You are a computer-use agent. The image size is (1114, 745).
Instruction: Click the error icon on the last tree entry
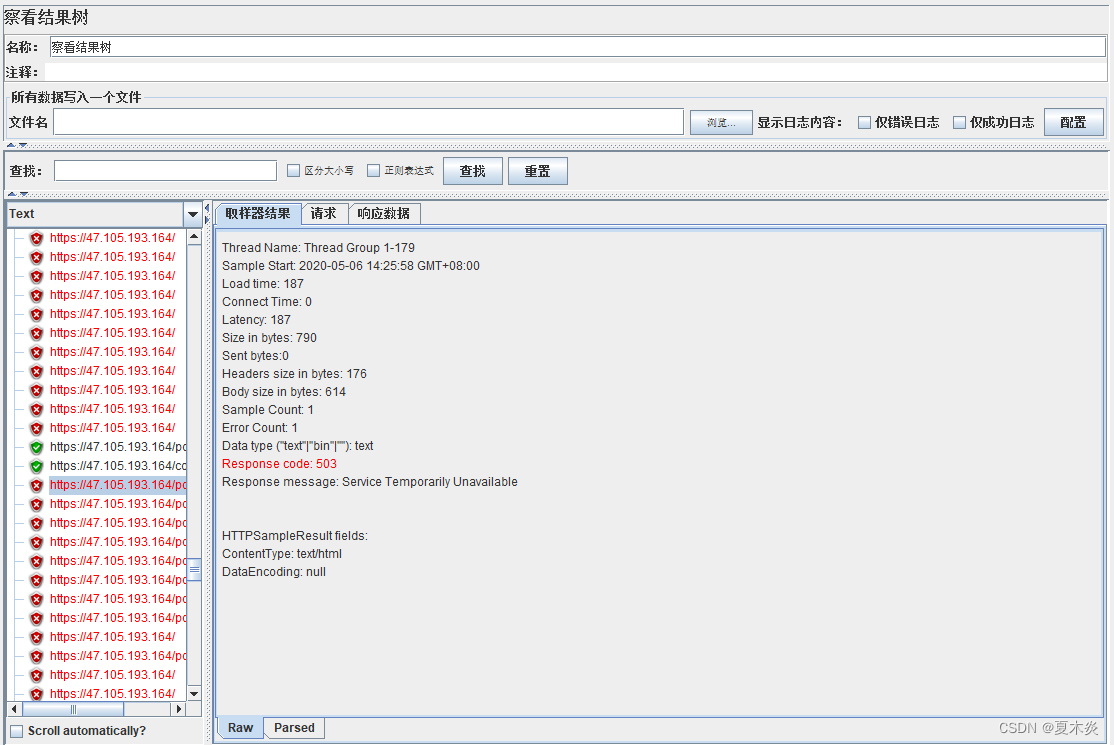tap(35, 693)
